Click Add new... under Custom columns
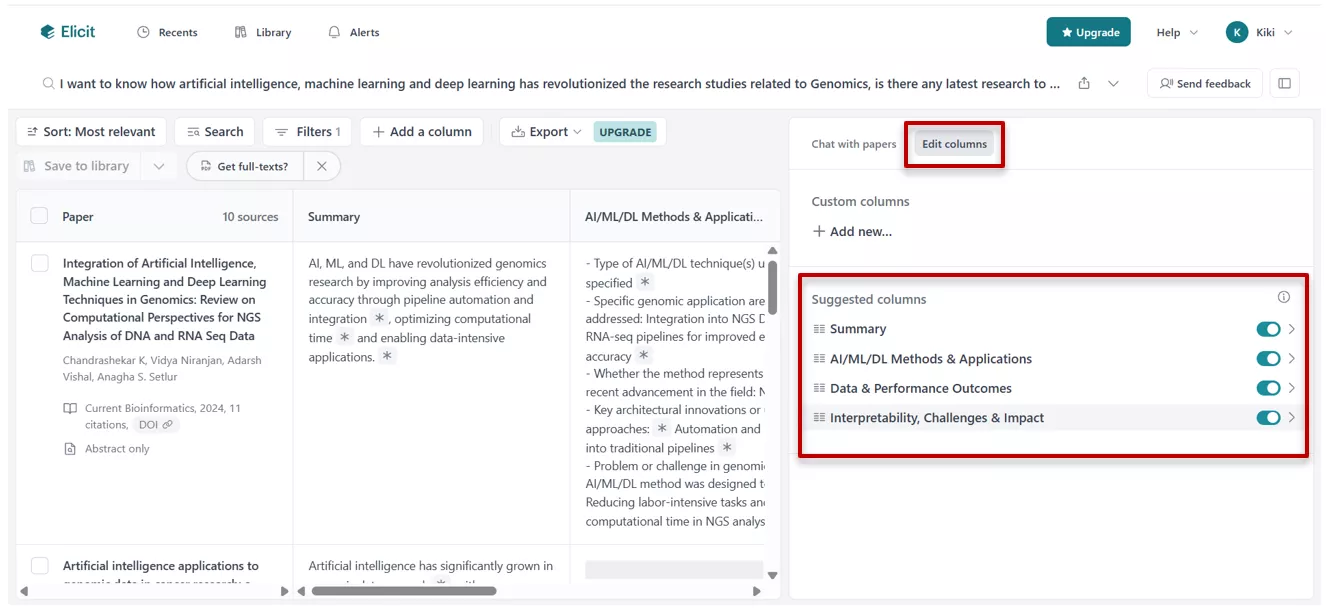 click(852, 231)
